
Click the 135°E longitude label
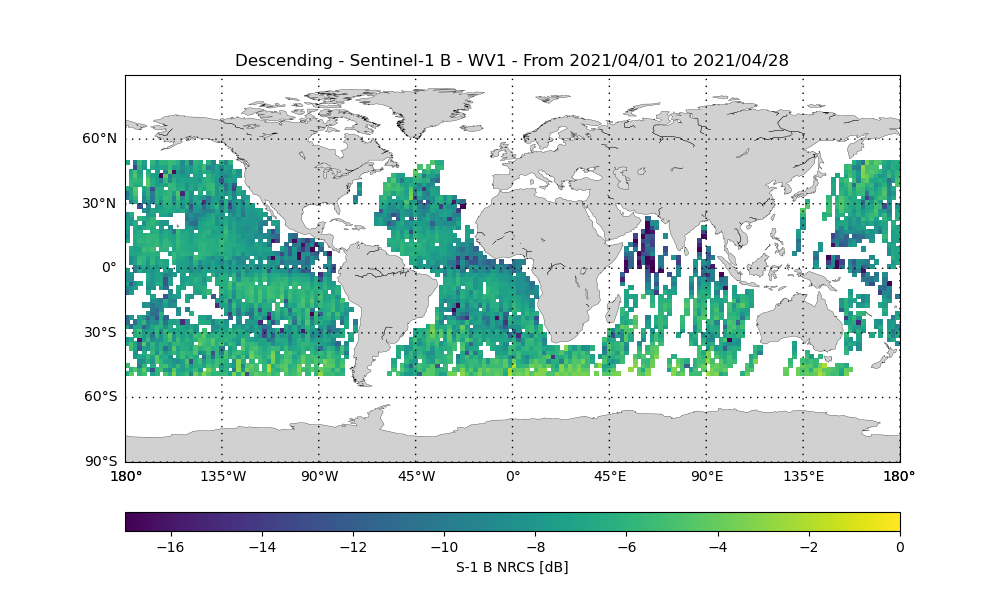point(804,476)
